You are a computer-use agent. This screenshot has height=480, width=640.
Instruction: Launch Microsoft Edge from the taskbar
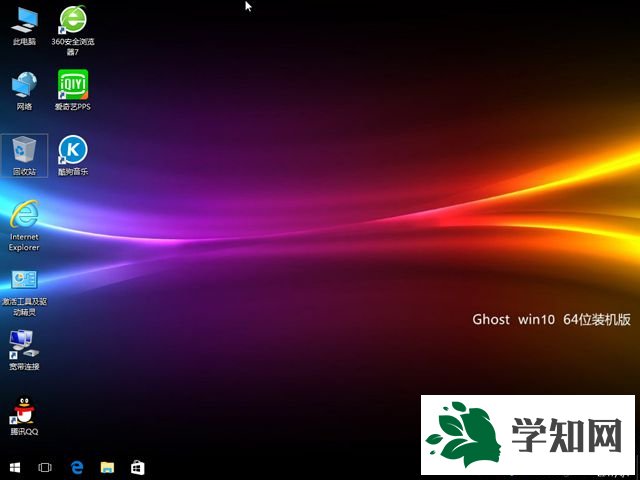point(77,467)
